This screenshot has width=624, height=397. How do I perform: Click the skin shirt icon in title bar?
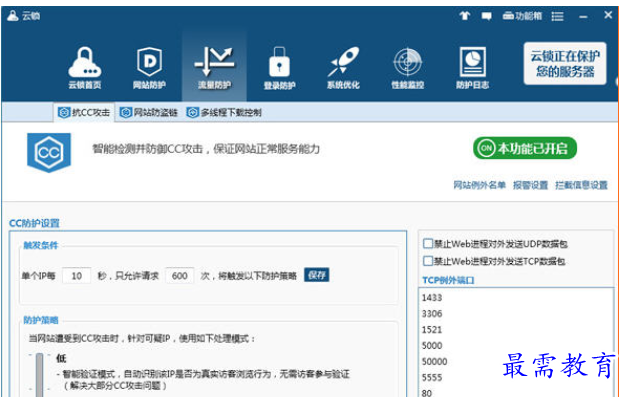point(465,16)
